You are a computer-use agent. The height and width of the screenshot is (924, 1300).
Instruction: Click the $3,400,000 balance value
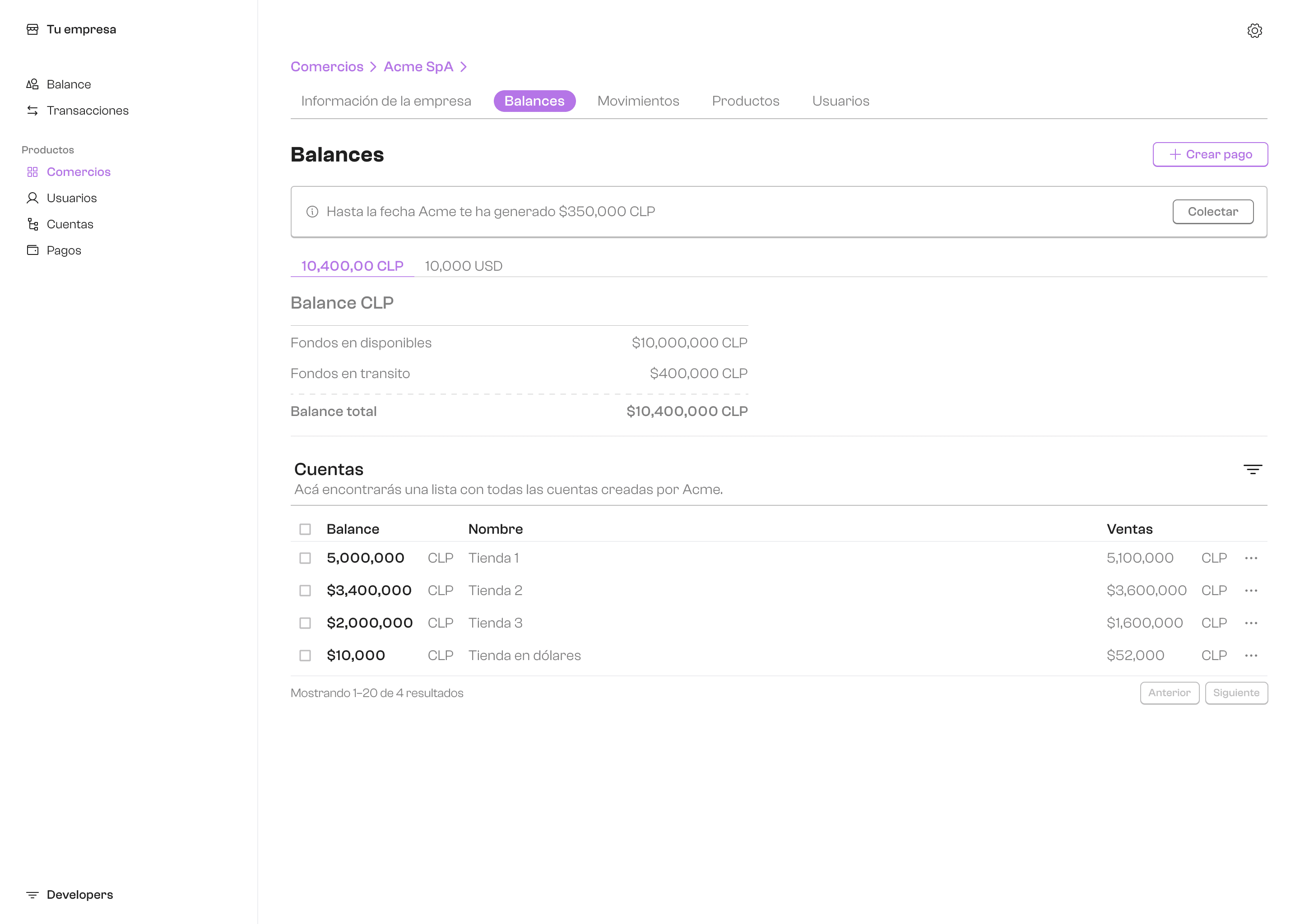[369, 591]
